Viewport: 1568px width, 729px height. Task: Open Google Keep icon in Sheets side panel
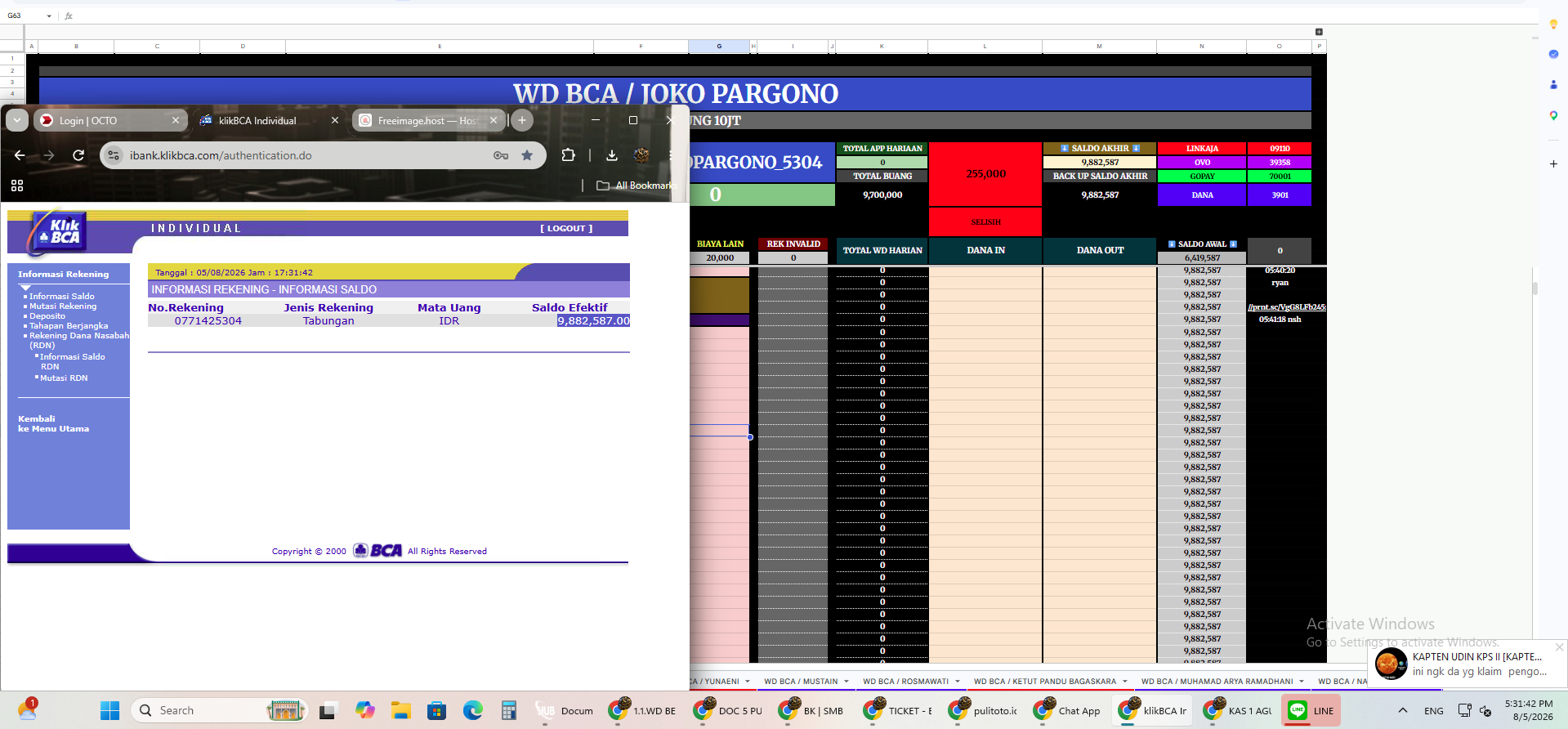click(1553, 25)
